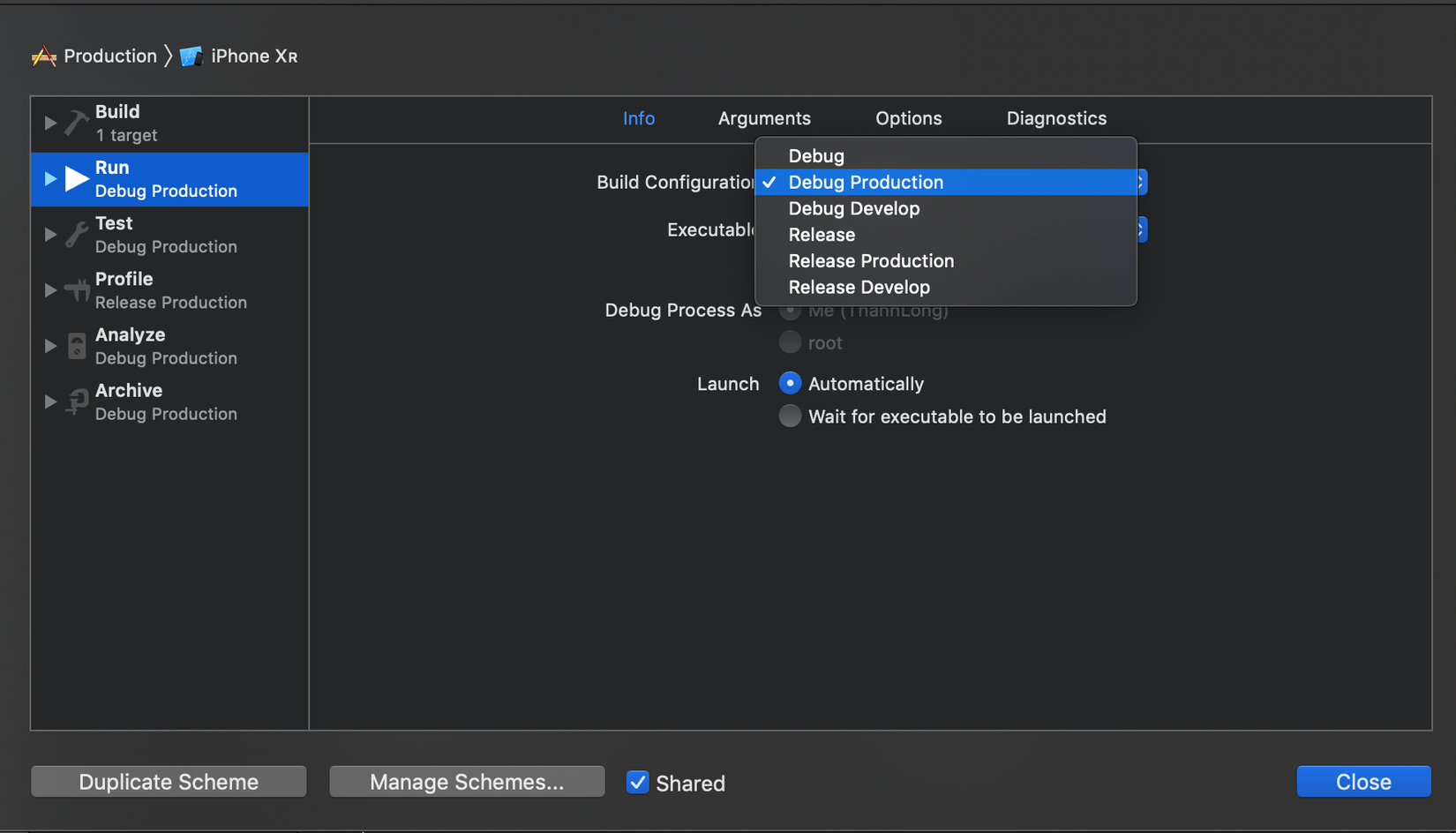
Task: Click the Profile instrument icon
Action: [77, 290]
